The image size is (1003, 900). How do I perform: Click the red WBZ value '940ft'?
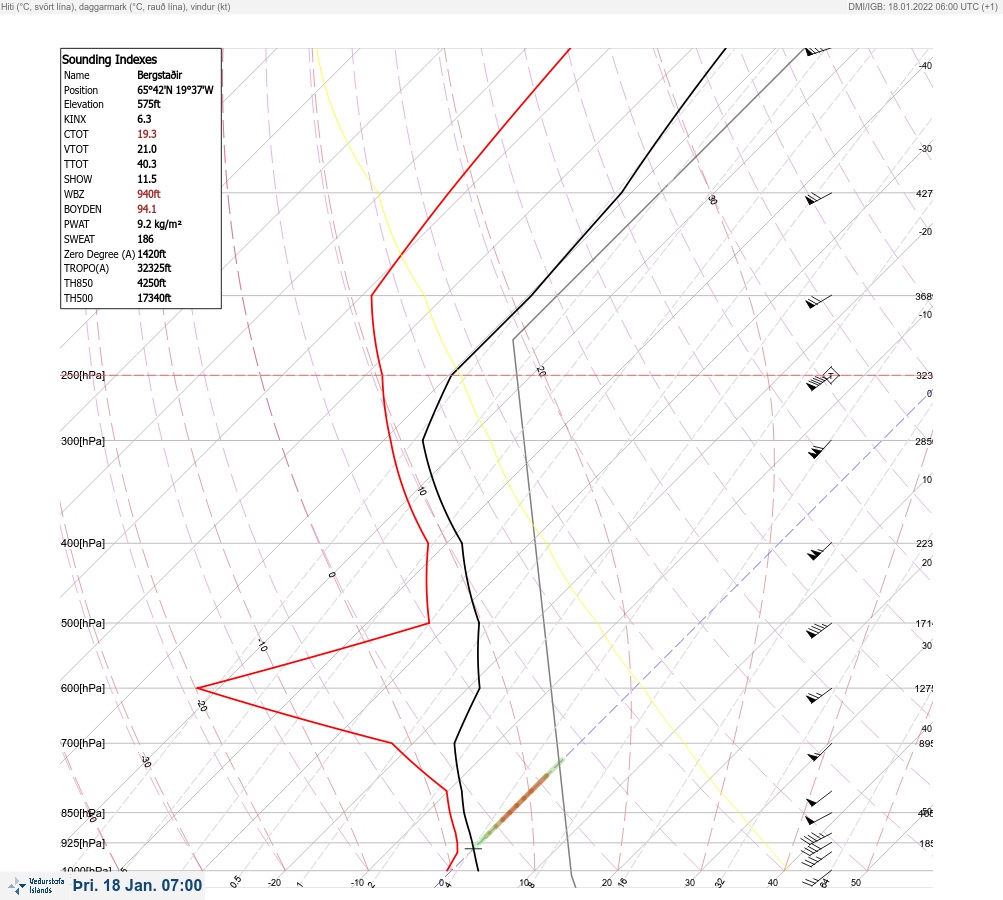(x=148, y=194)
